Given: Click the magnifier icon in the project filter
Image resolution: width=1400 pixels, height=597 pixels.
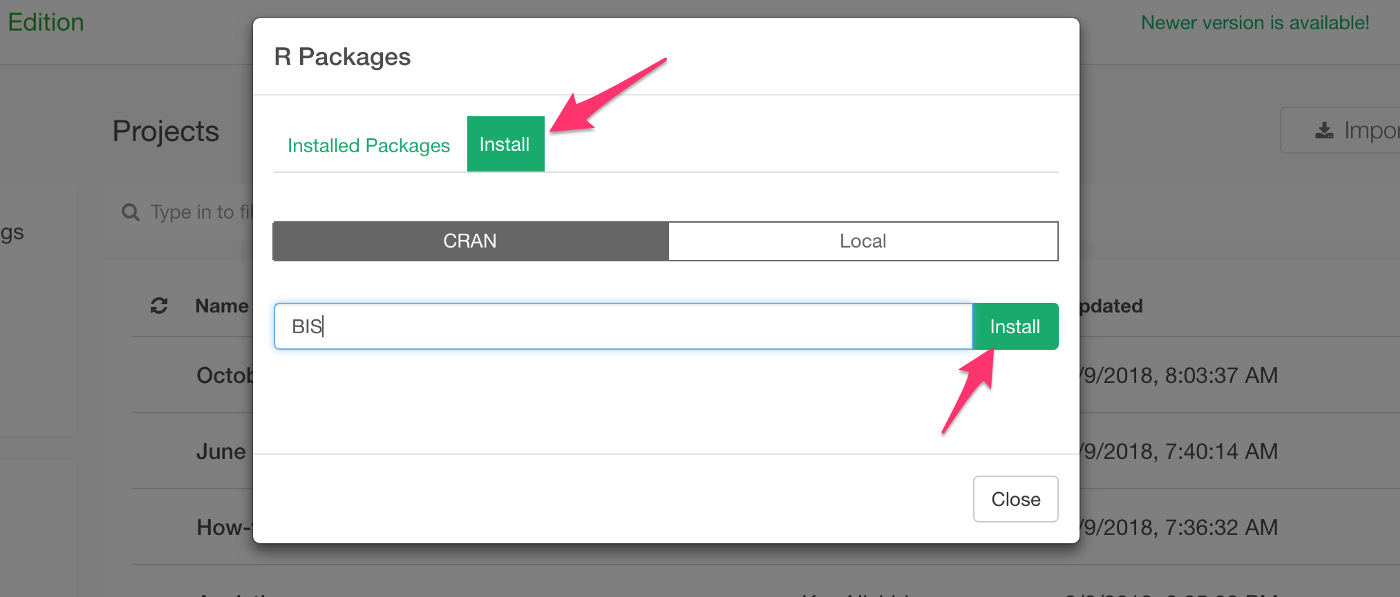Looking at the screenshot, I should coord(130,212).
